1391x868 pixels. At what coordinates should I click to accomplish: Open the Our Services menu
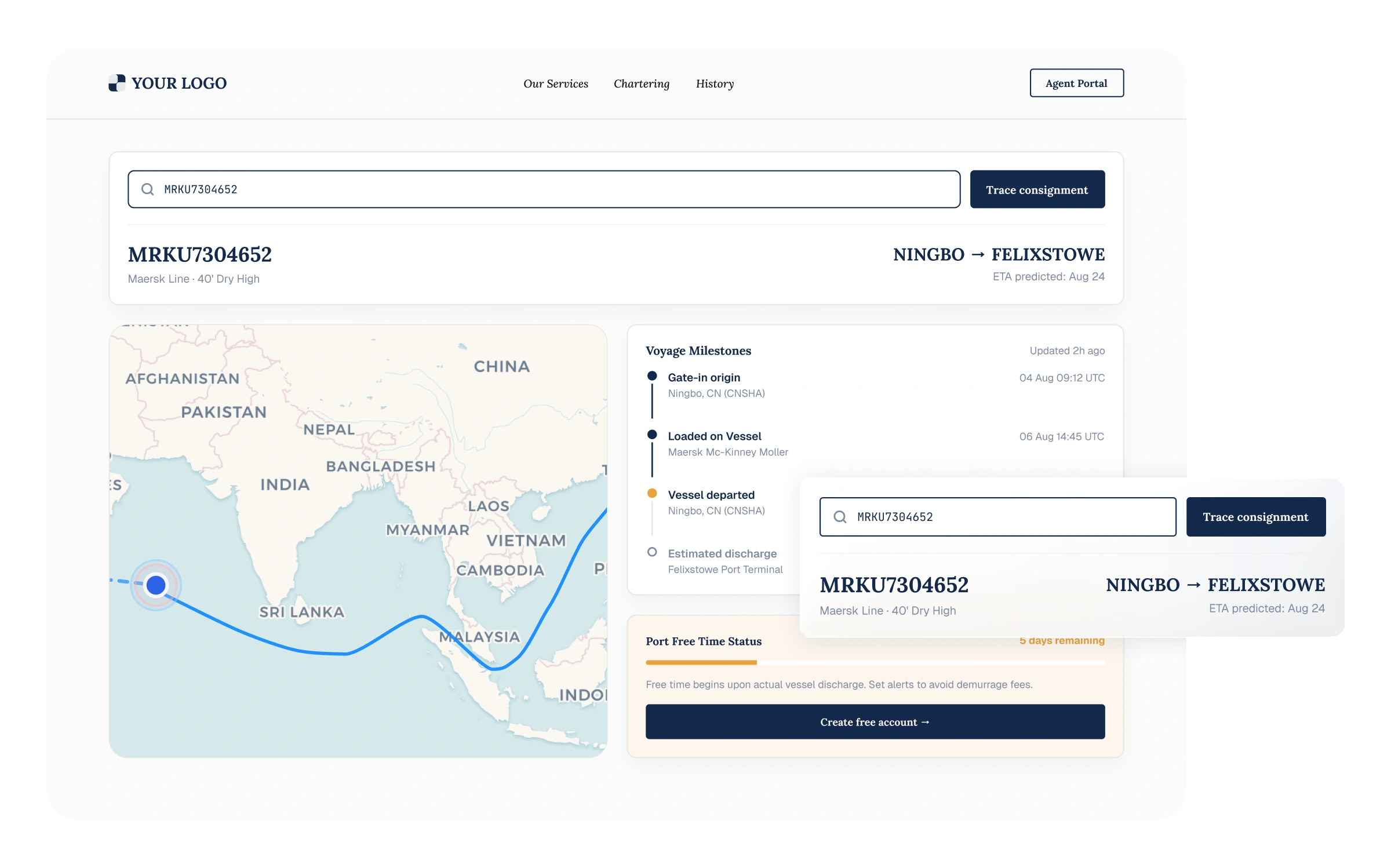click(x=556, y=83)
